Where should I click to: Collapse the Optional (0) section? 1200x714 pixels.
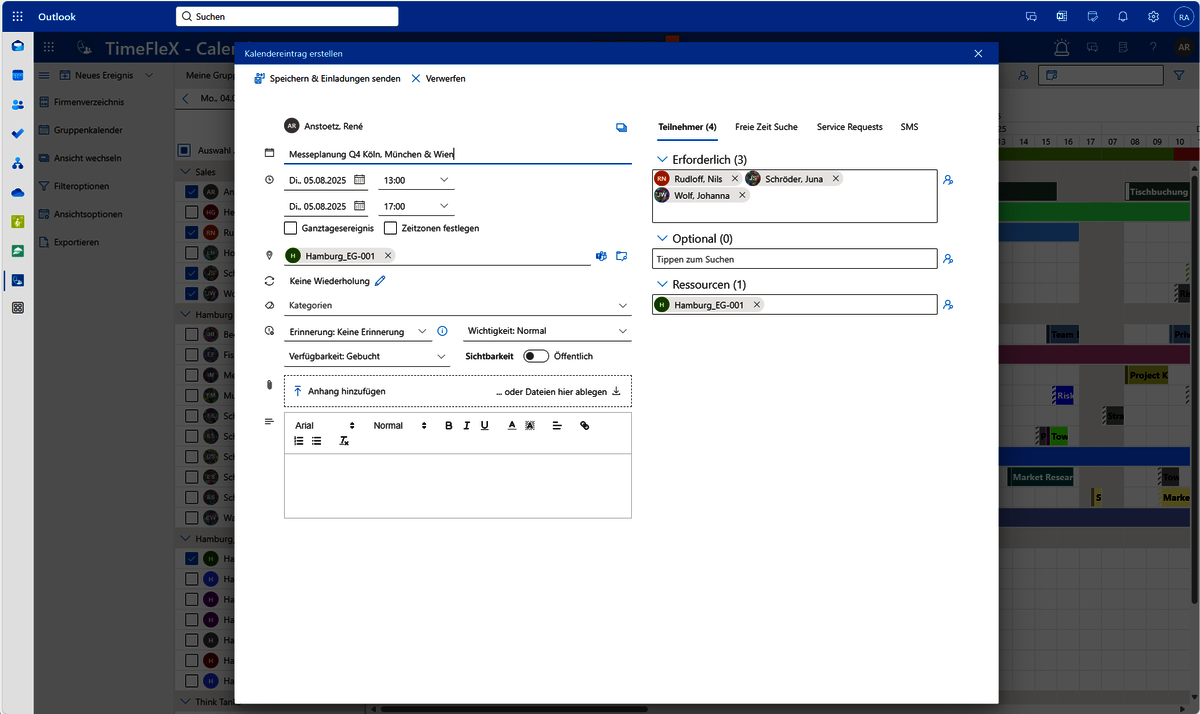click(x=662, y=239)
